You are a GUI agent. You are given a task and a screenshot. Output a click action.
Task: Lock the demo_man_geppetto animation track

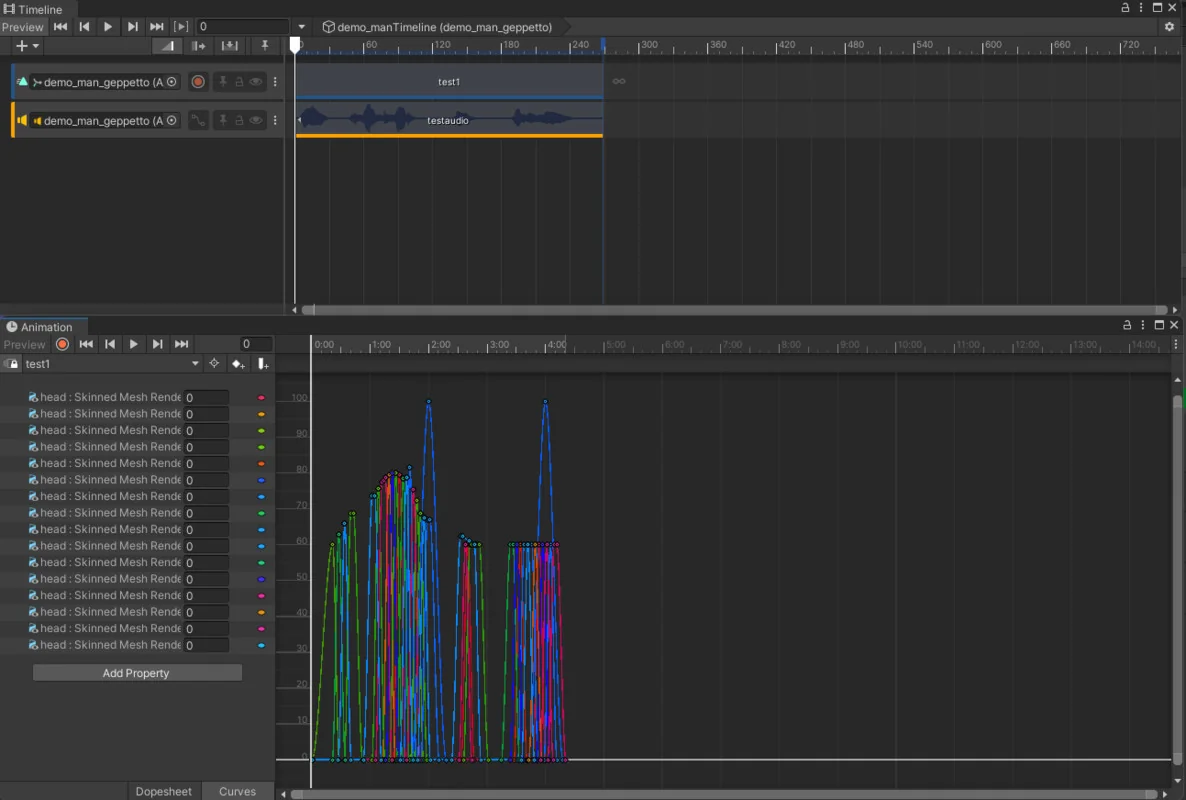pyautogui.click(x=240, y=82)
